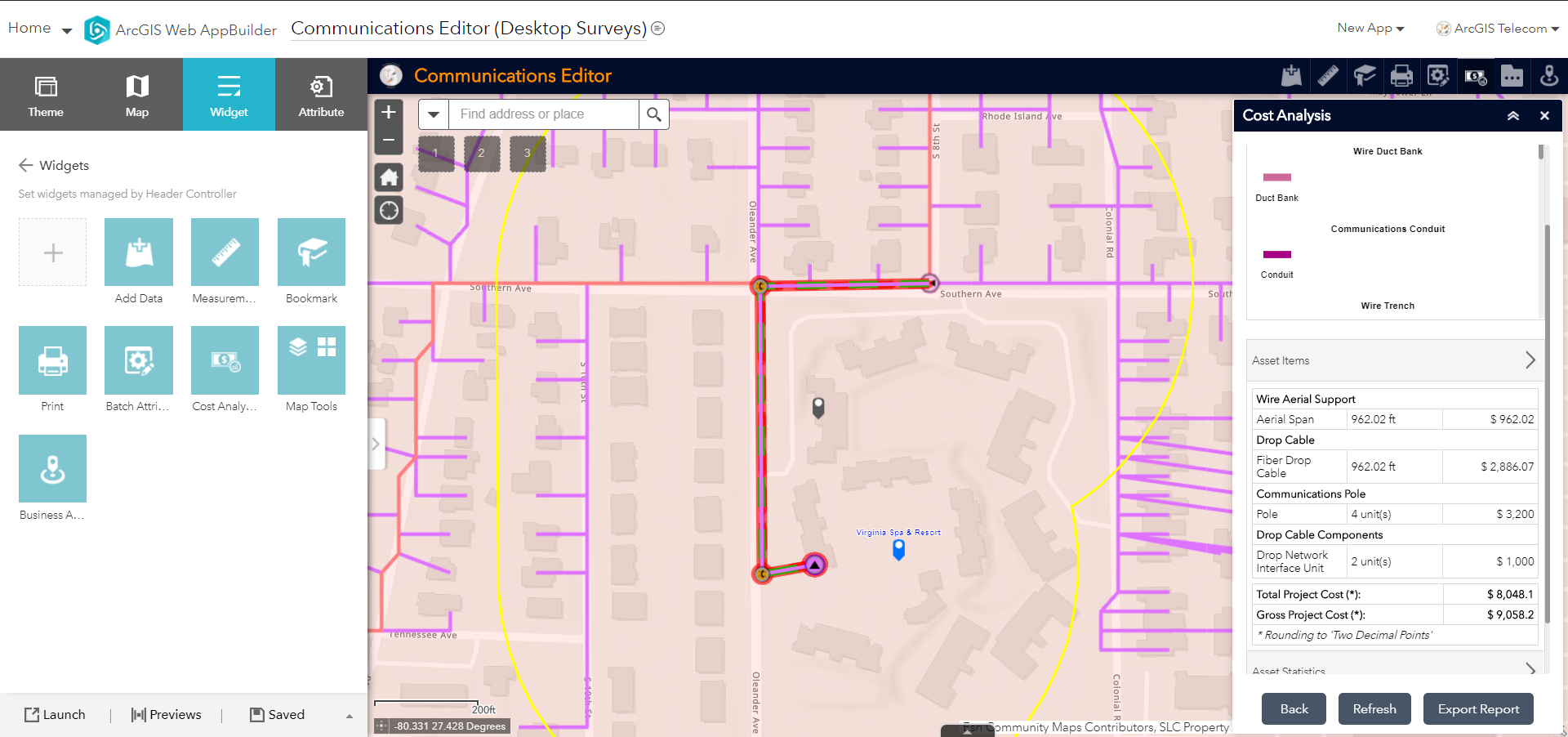The image size is (1568, 737).
Task: Click Home link
Action: pyautogui.click(x=29, y=28)
